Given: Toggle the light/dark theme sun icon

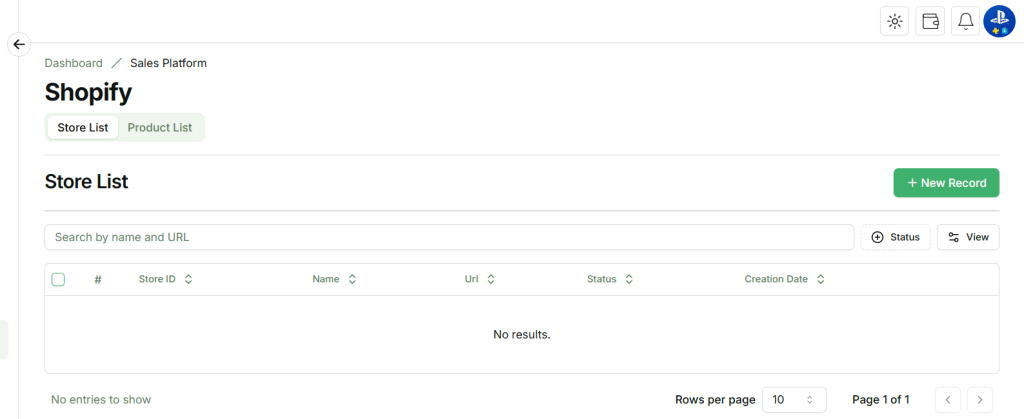Looking at the screenshot, I should click(894, 21).
